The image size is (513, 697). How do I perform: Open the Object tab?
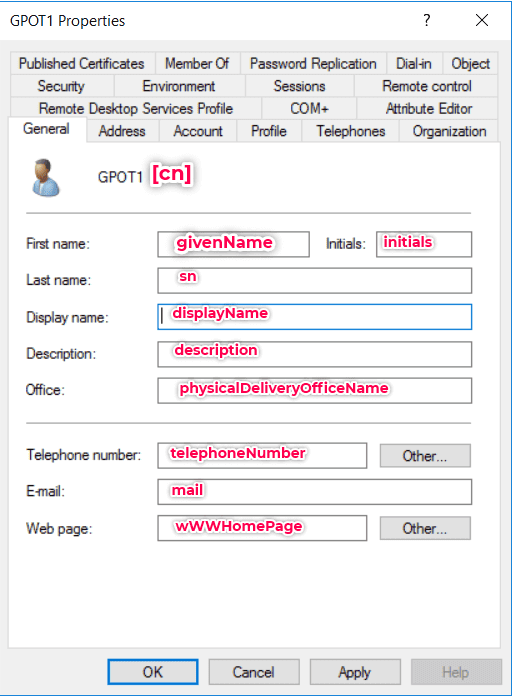coord(470,64)
